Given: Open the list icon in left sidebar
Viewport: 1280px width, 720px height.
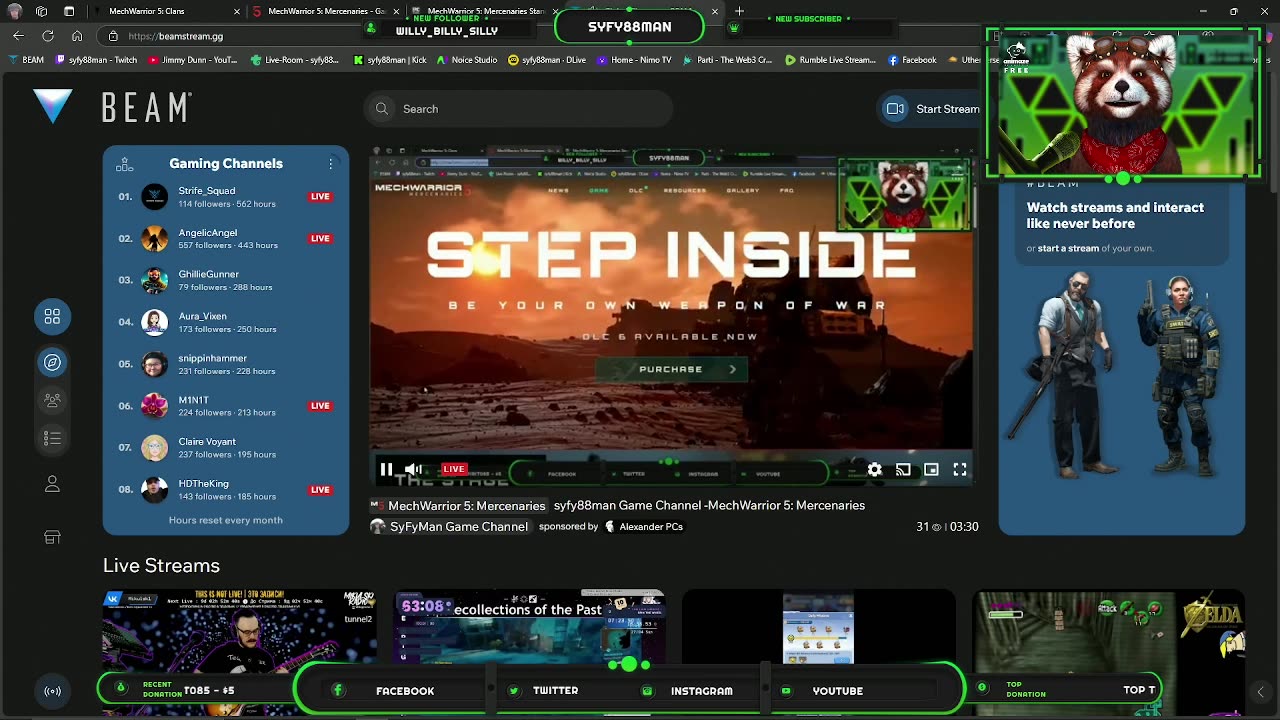Looking at the screenshot, I should coord(52,438).
